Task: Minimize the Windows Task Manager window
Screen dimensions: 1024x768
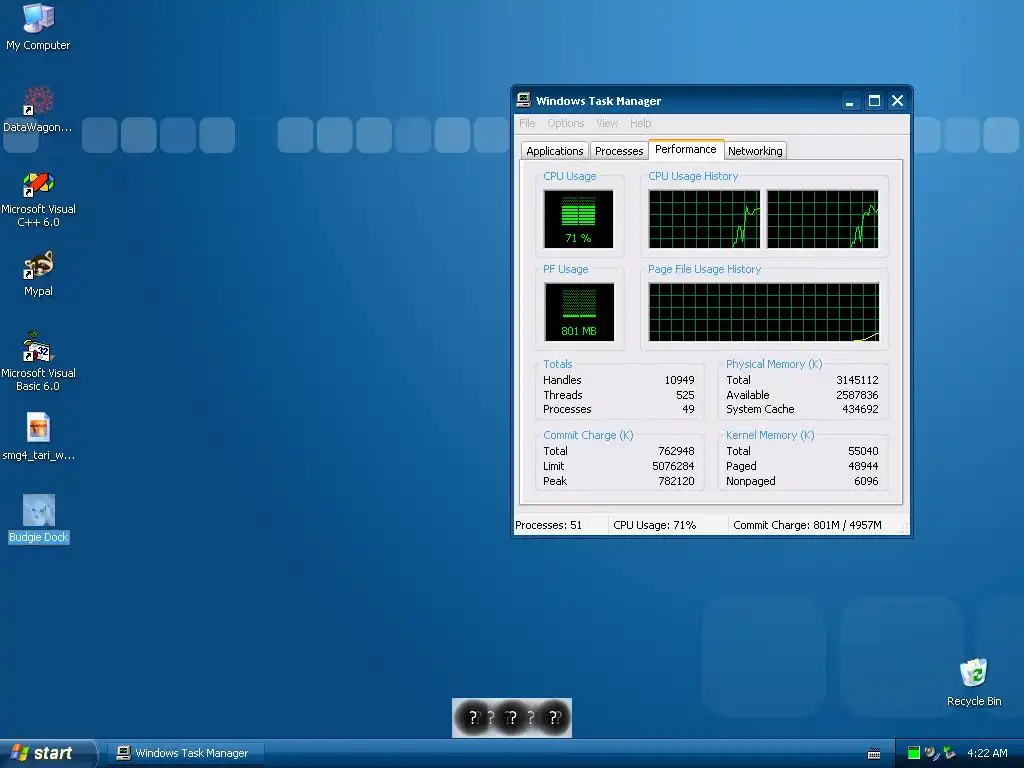Action: tap(850, 101)
